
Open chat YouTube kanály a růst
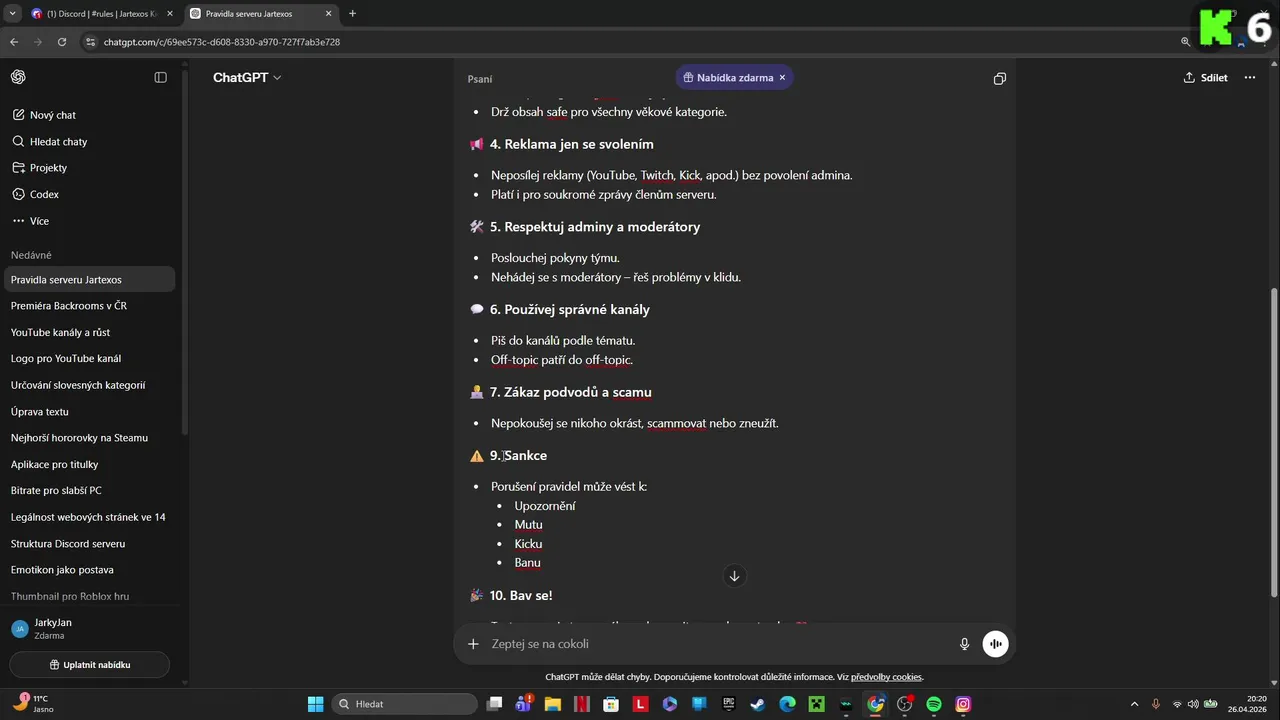90,332
